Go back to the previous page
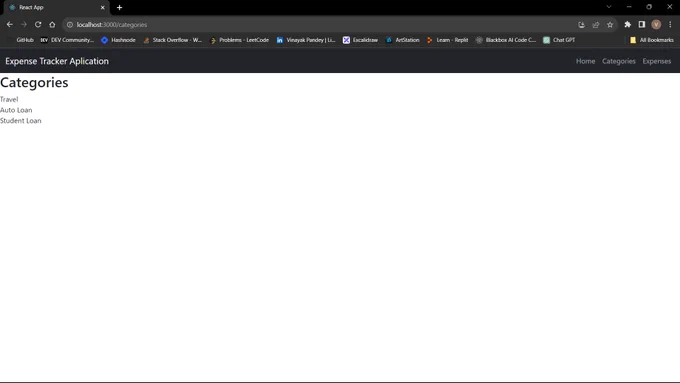Image resolution: width=680 pixels, height=383 pixels. pos(10,25)
